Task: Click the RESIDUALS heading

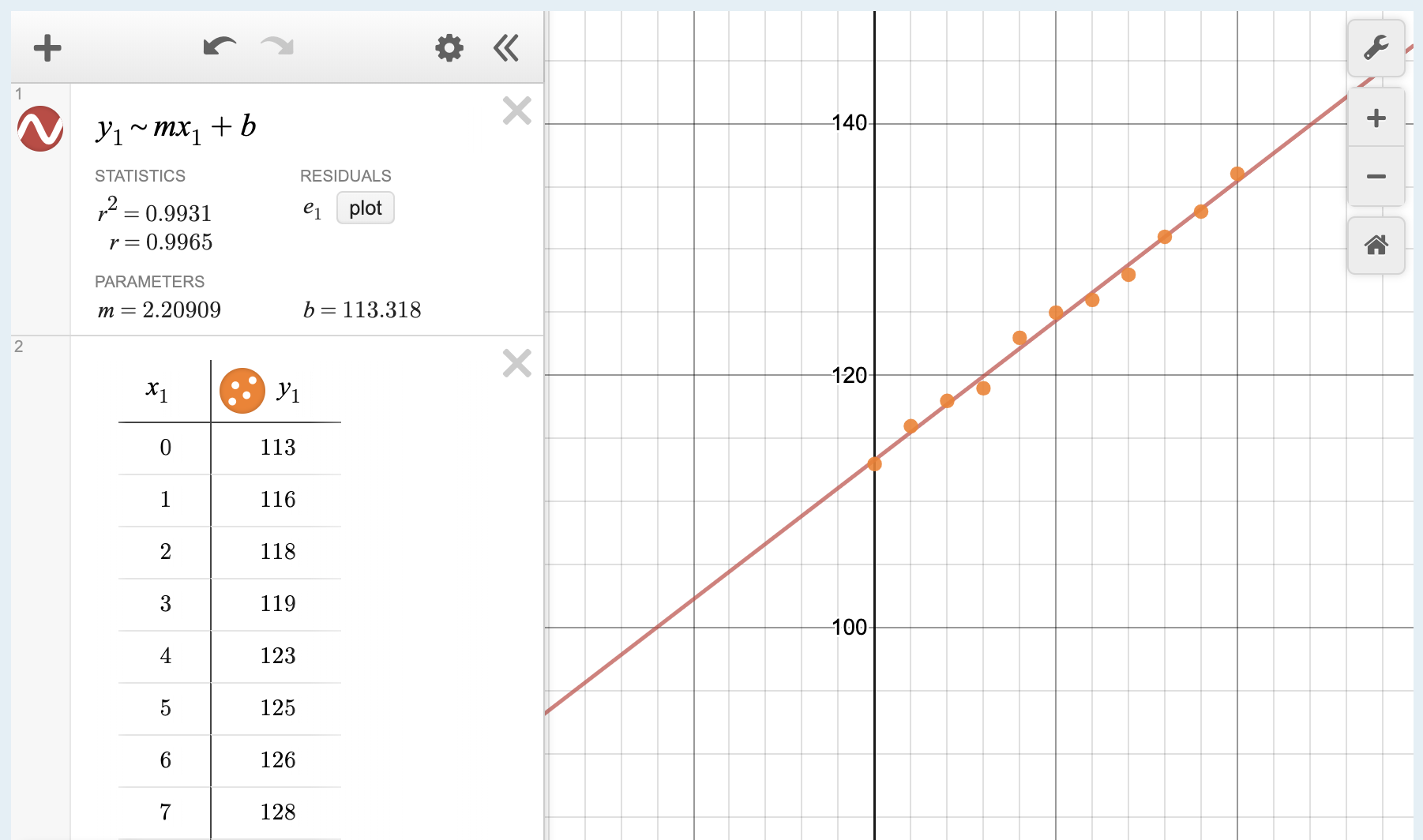Action: [346, 176]
